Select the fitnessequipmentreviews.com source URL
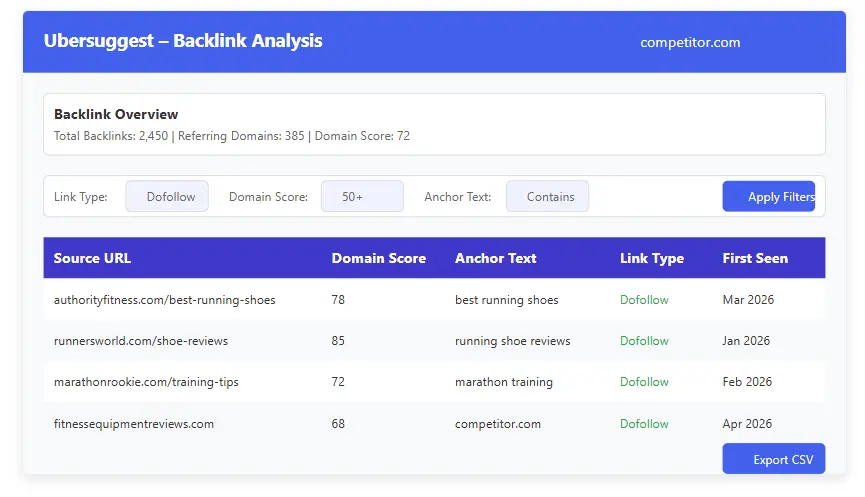 134,424
